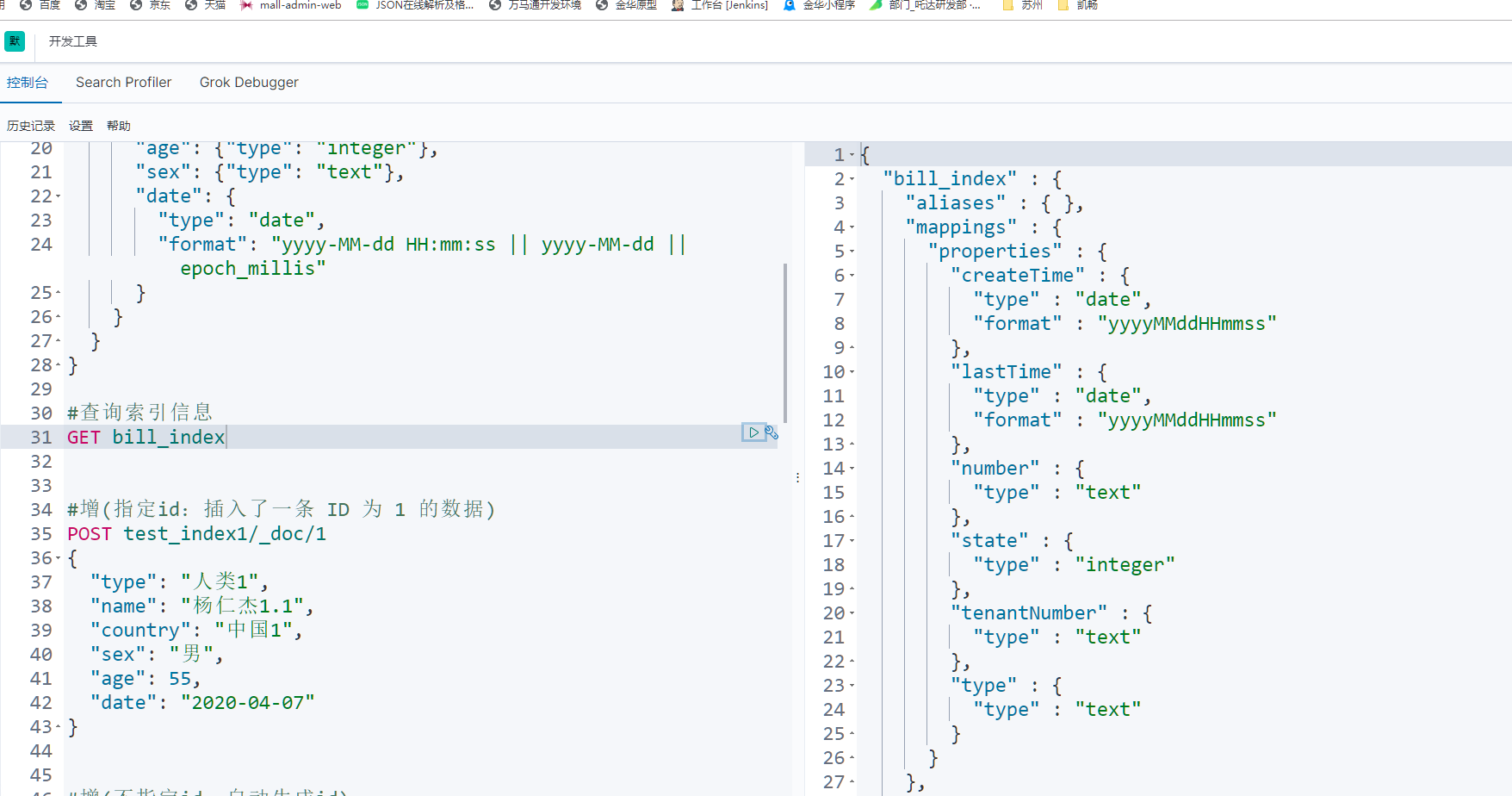Collapse the root object at output line 1
This screenshot has height=796, width=1512.
(852, 155)
